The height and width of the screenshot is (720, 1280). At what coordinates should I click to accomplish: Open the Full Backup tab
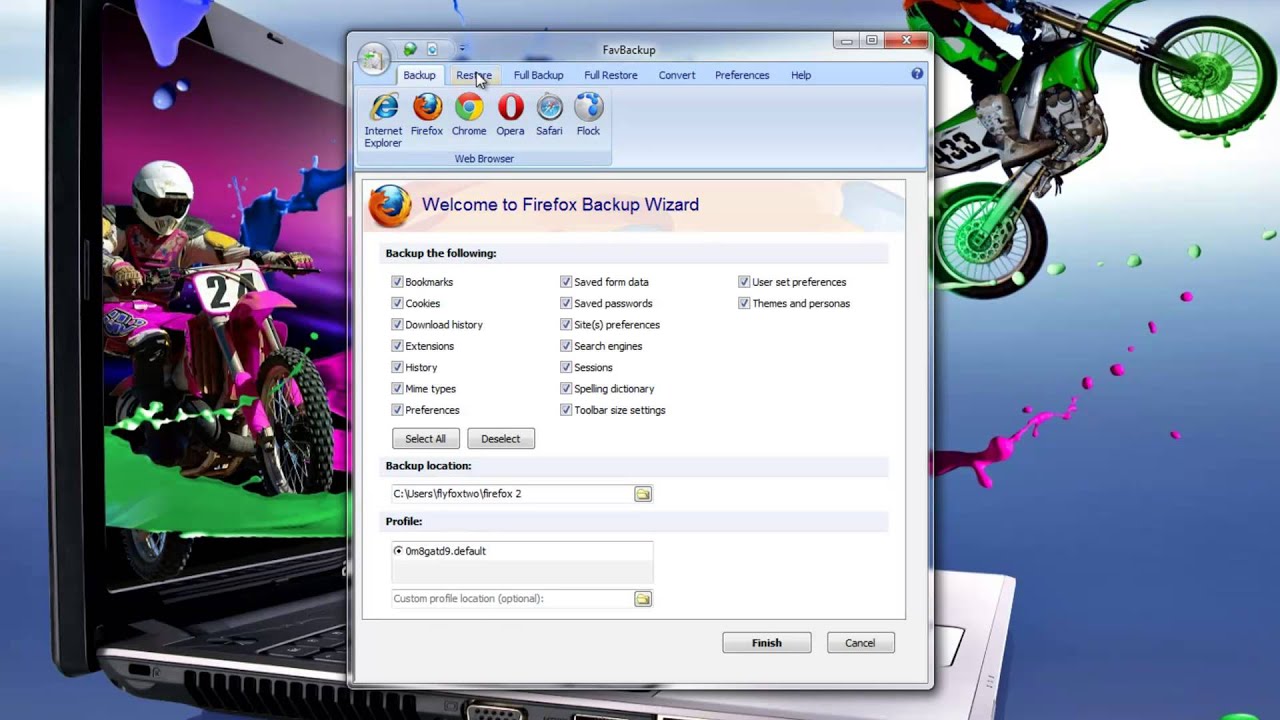tap(538, 75)
